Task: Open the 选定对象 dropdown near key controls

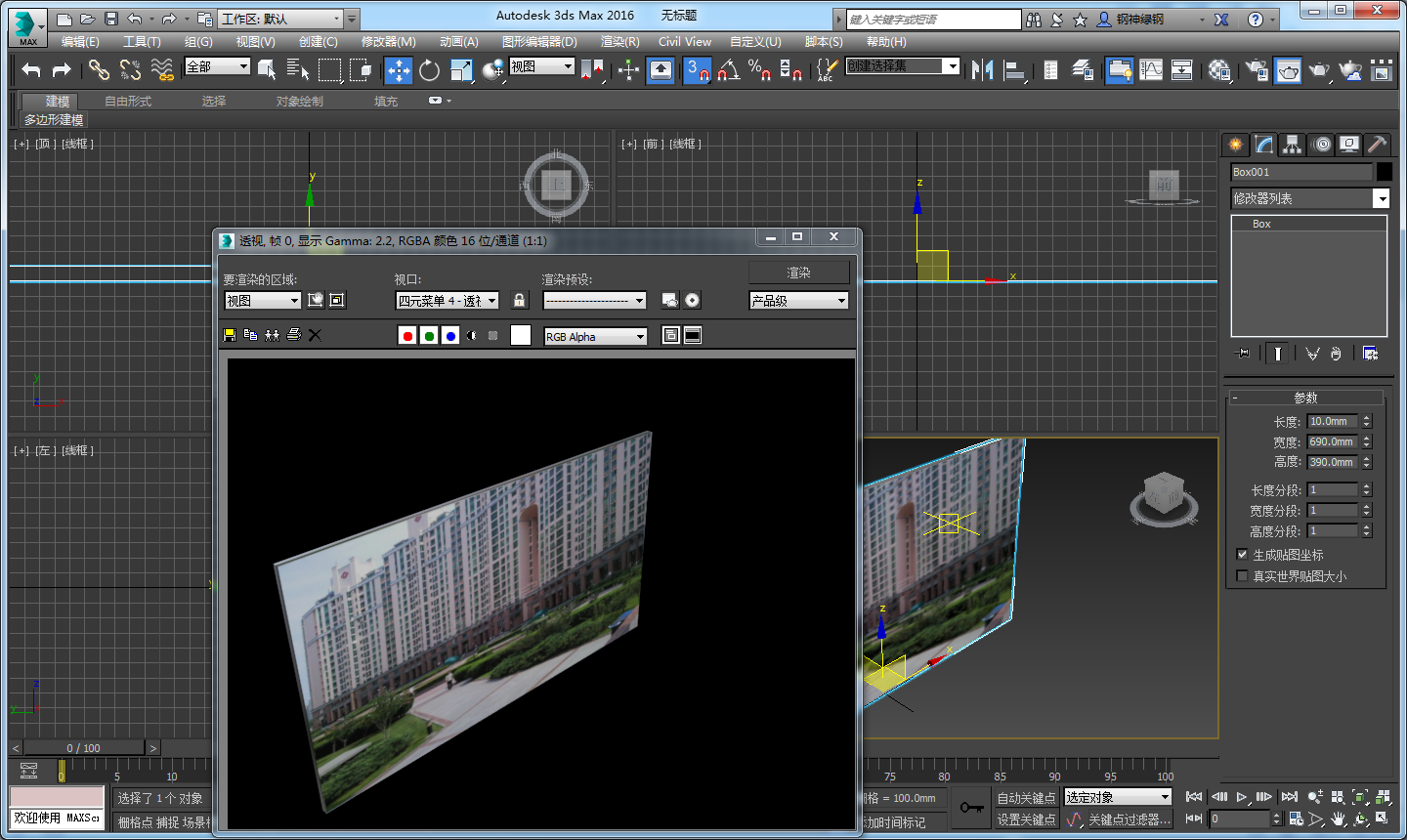Action: [x=1118, y=797]
